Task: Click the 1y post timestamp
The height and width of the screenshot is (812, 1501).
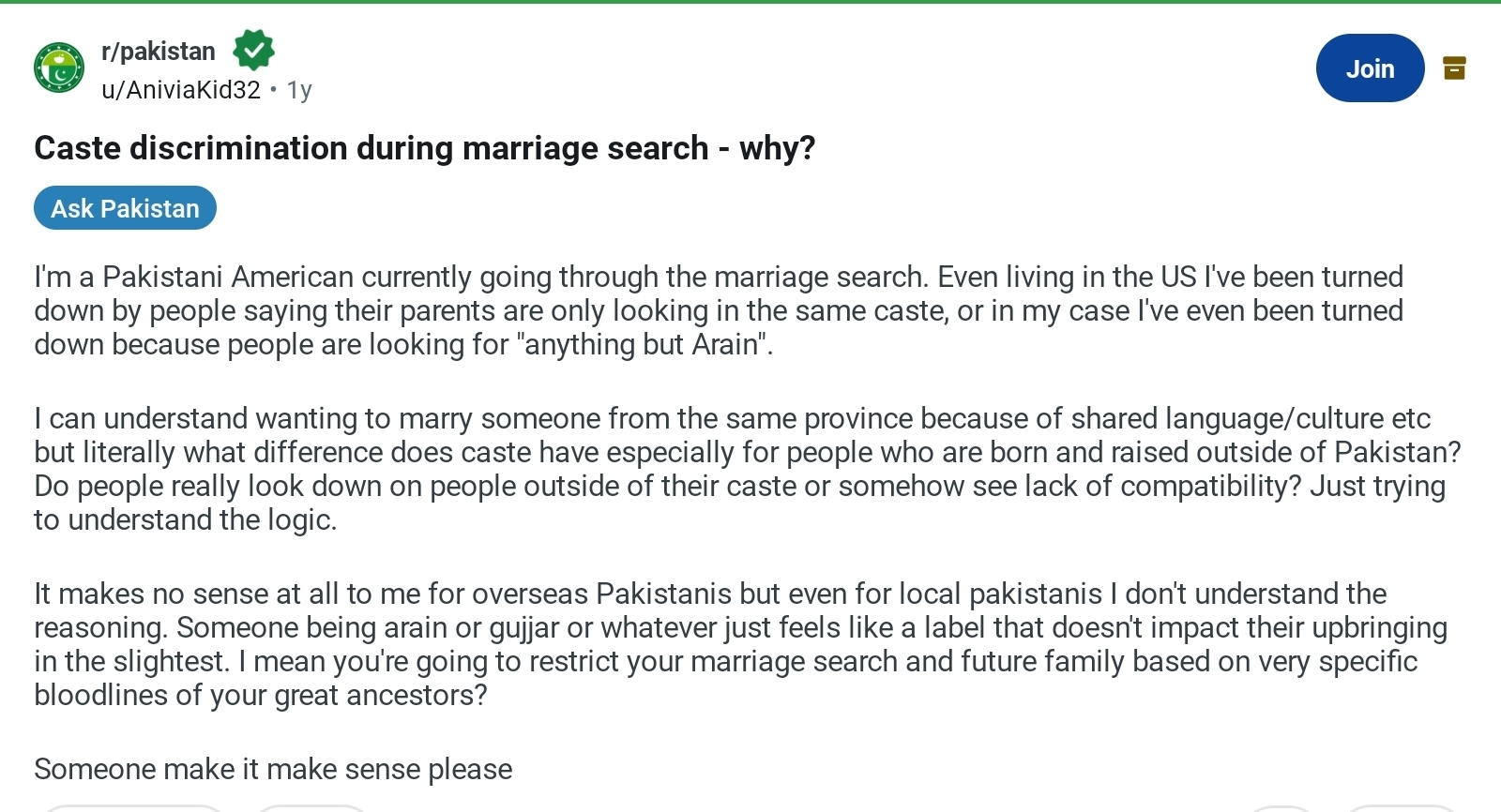Action: click(x=299, y=90)
